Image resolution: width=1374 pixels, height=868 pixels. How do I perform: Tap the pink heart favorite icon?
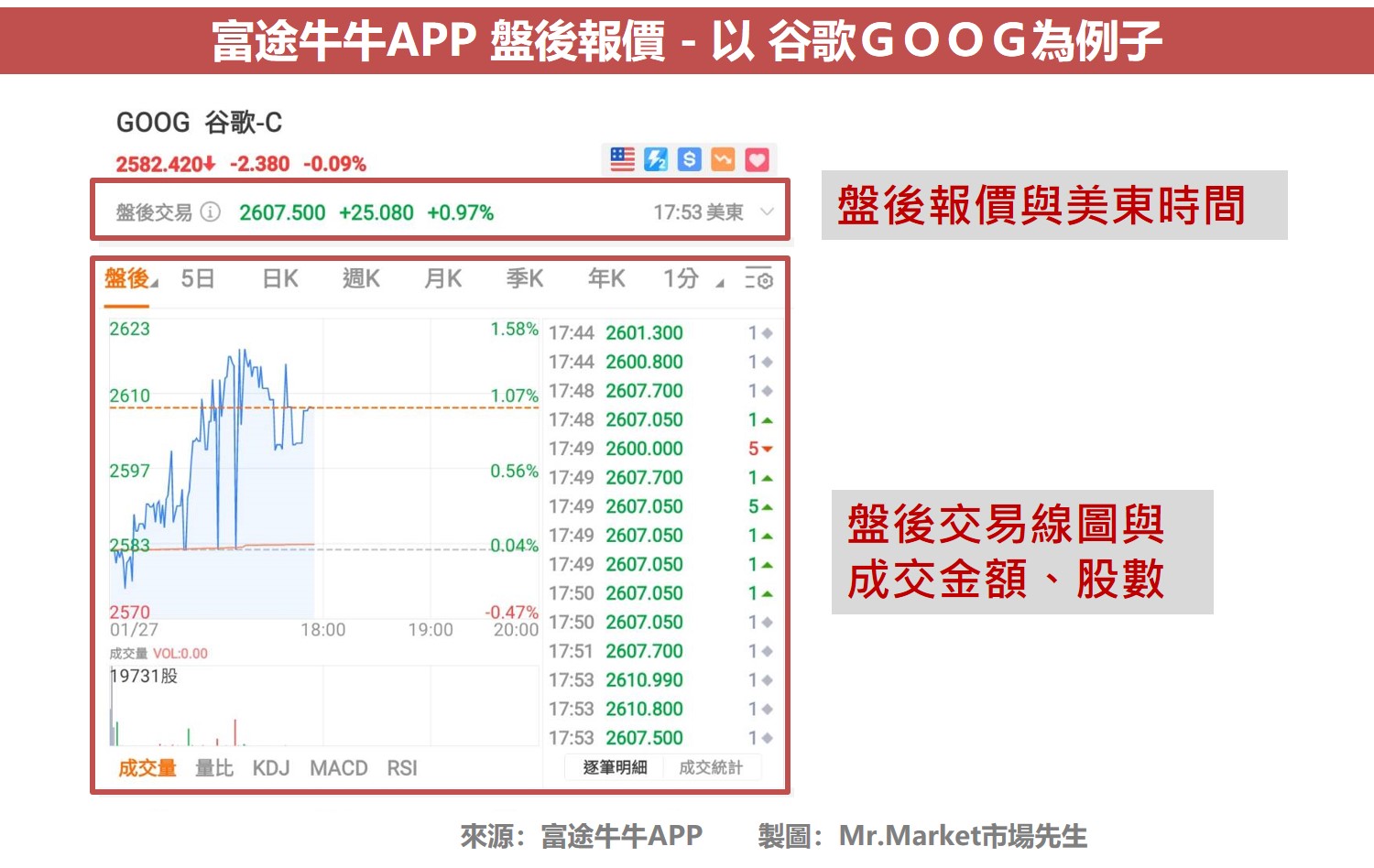[757, 159]
